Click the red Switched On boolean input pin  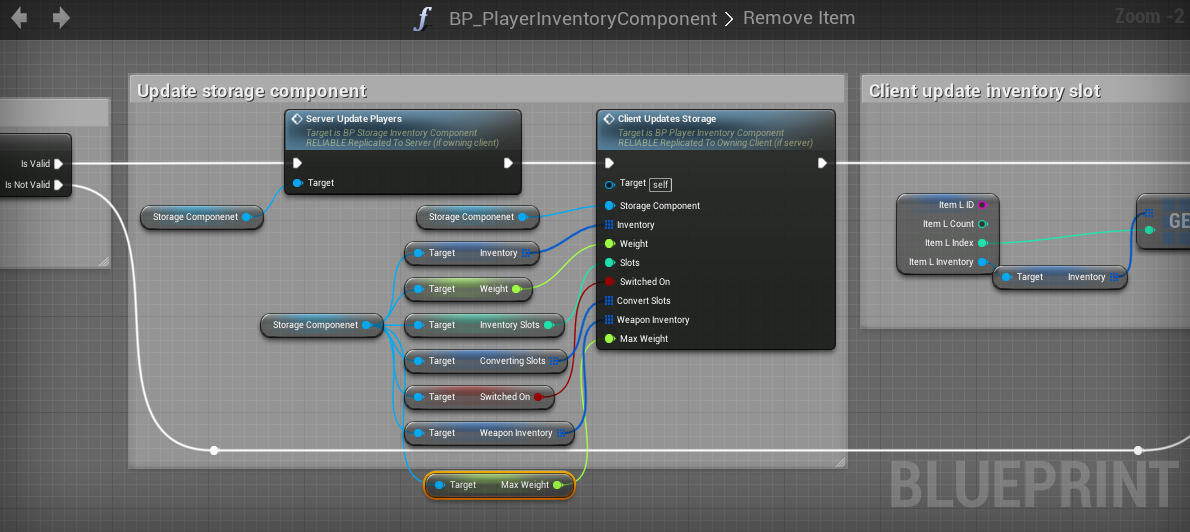coord(609,282)
